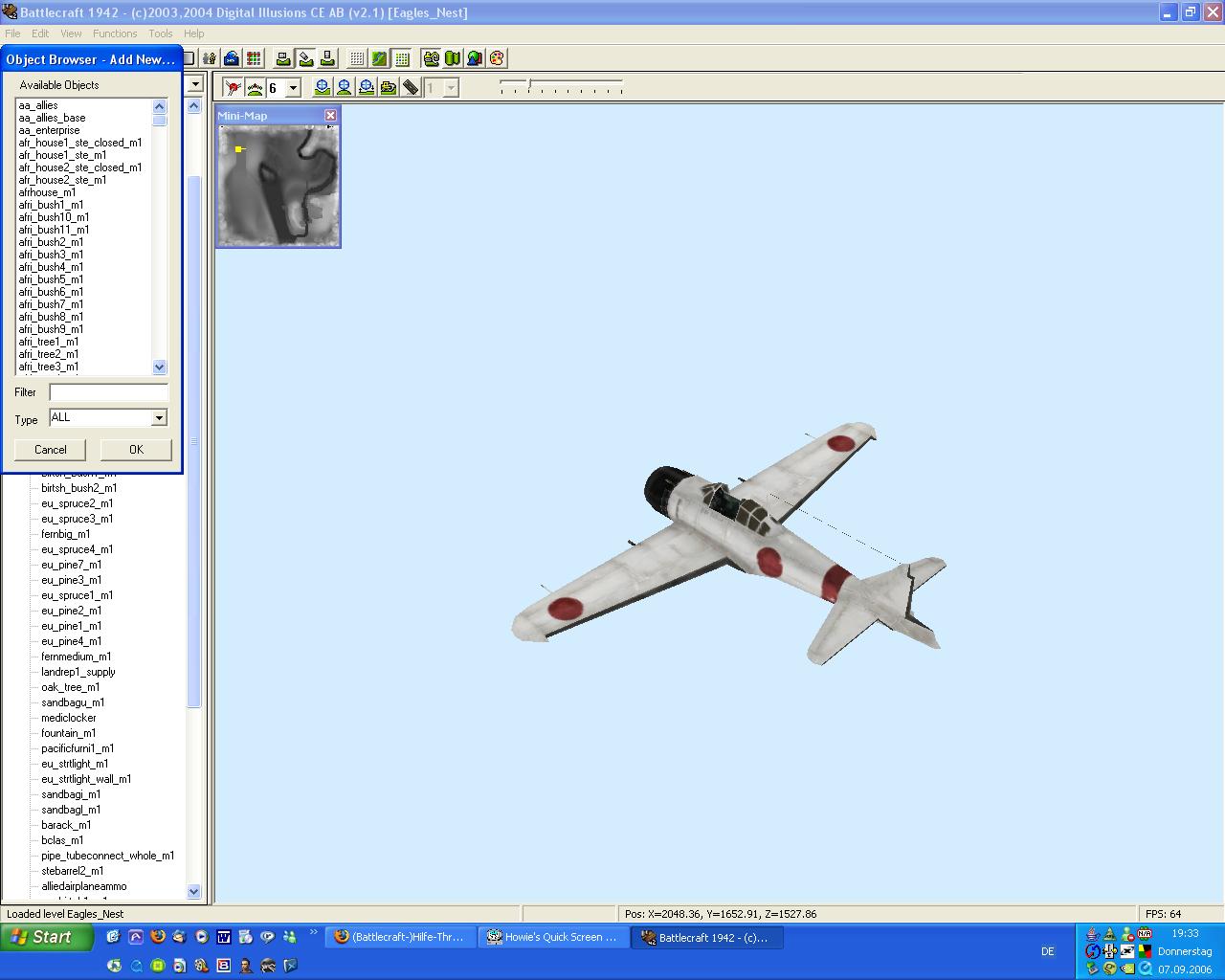Click the slider track in second toolbar
The width and height of the screenshot is (1225, 980).
tap(561, 86)
